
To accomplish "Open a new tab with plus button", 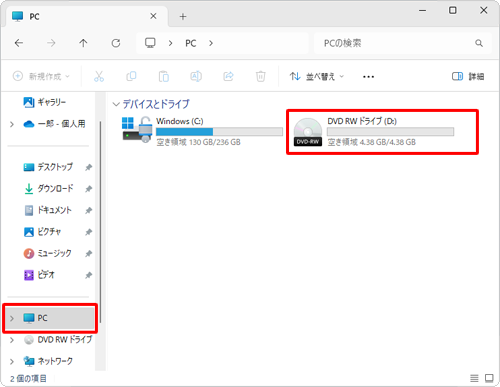I will [x=183, y=16].
